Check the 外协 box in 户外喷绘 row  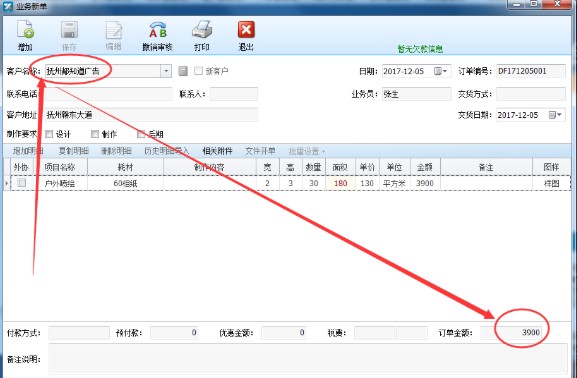pos(22,183)
